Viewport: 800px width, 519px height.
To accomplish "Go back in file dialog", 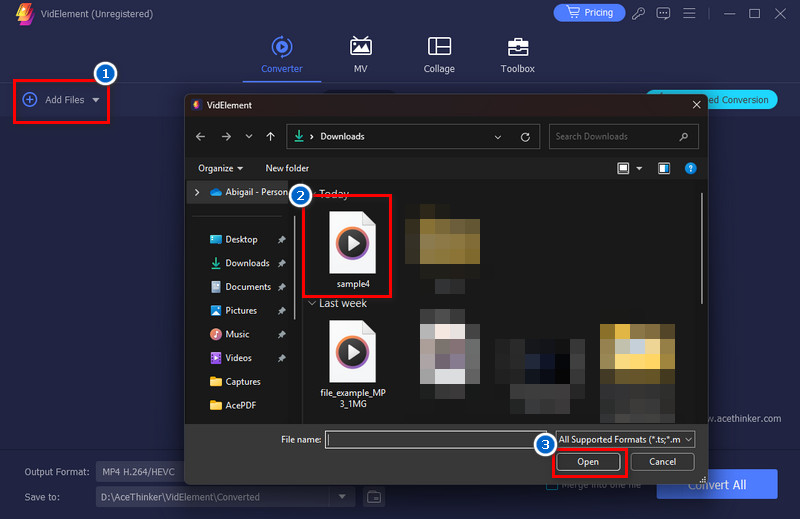I will pyautogui.click(x=201, y=137).
